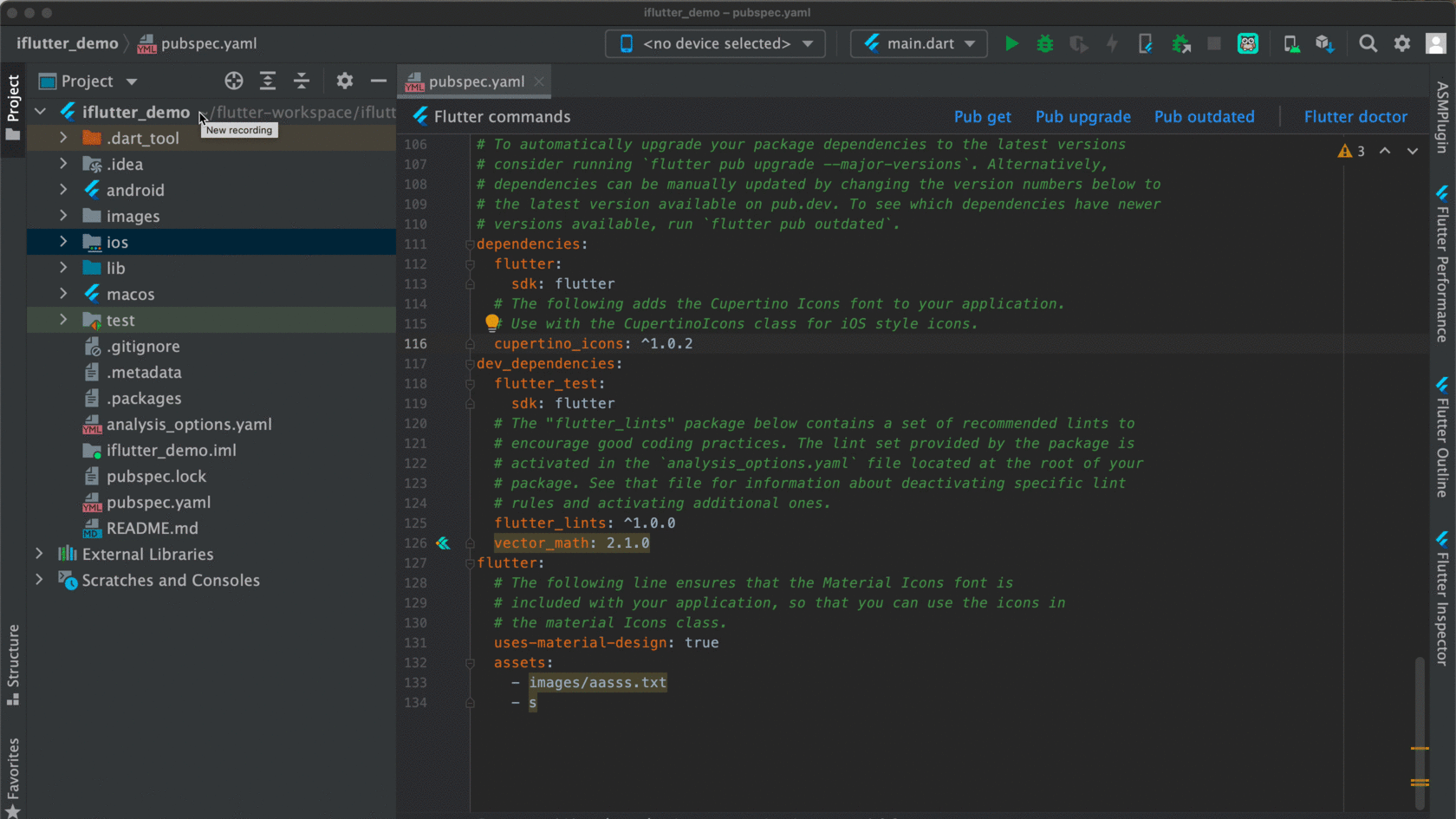Image resolution: width=1456 pixels, height=819 pixels.
Task: Expand the android folder
Action: coord(63,190)
